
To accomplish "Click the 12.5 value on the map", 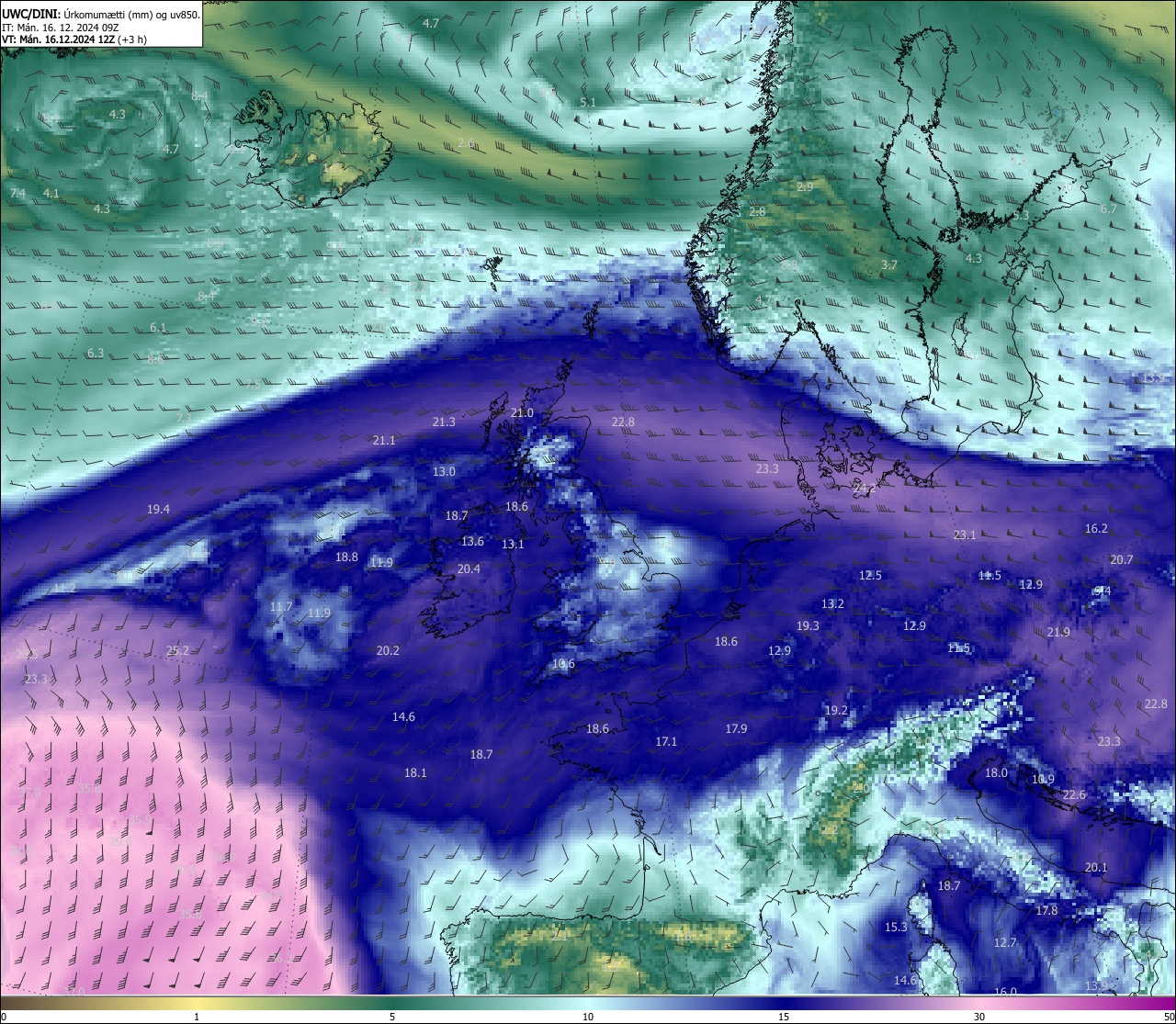I will pos(870,575).
